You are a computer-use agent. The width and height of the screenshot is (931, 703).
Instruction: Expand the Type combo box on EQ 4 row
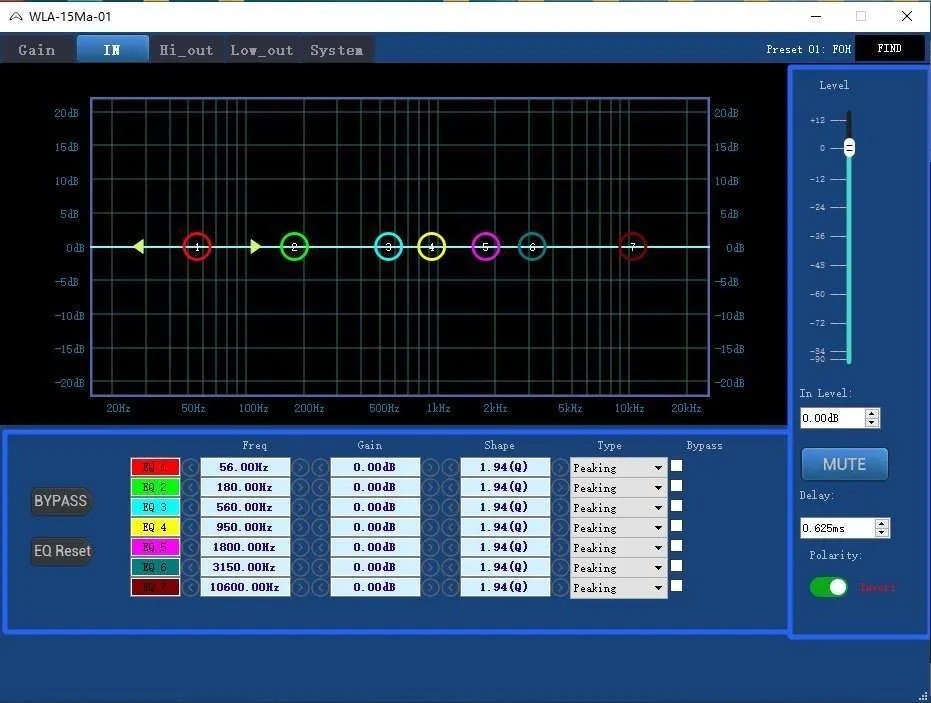[x=618, y=528]
